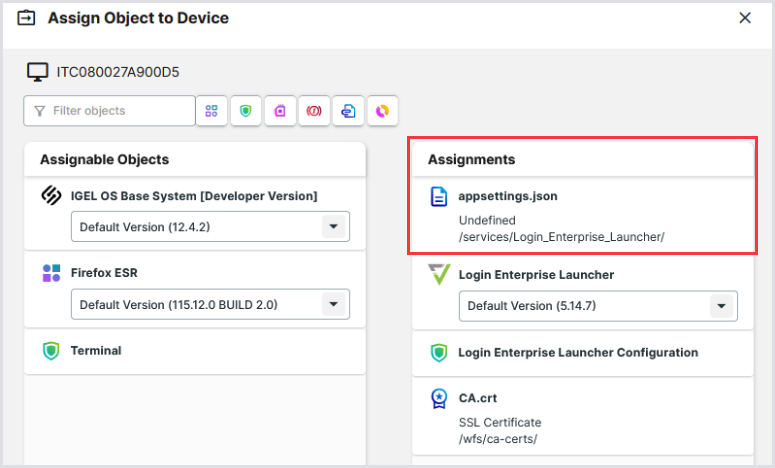Toggle the red circular filter button
This screenshot has width=775, height=468.
pos(314,111)
